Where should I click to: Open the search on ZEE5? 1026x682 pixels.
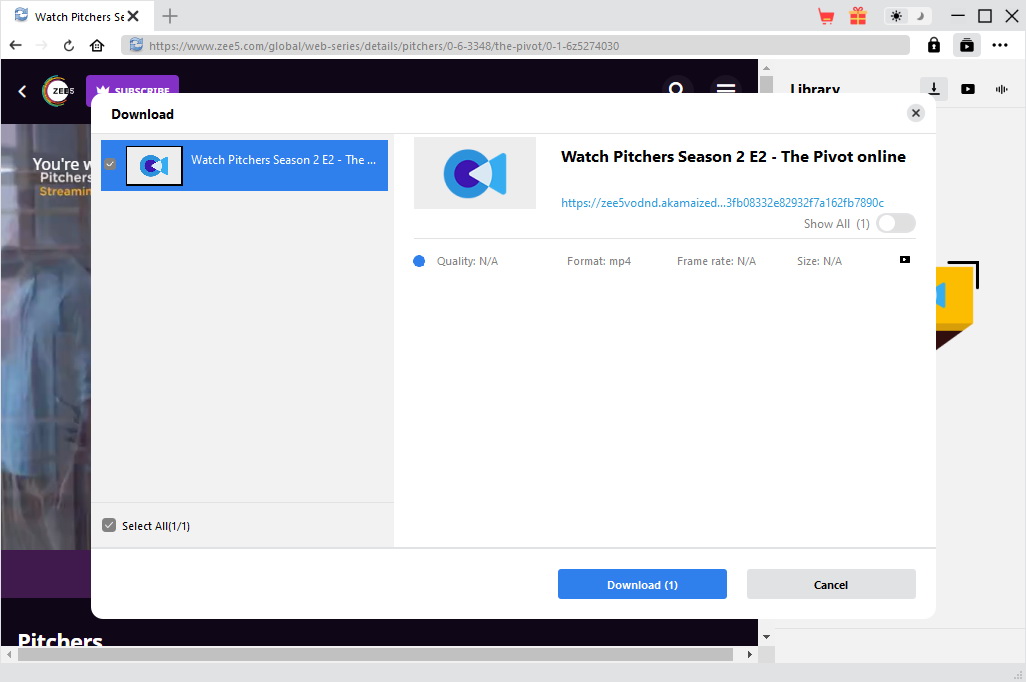click(678, 90)
